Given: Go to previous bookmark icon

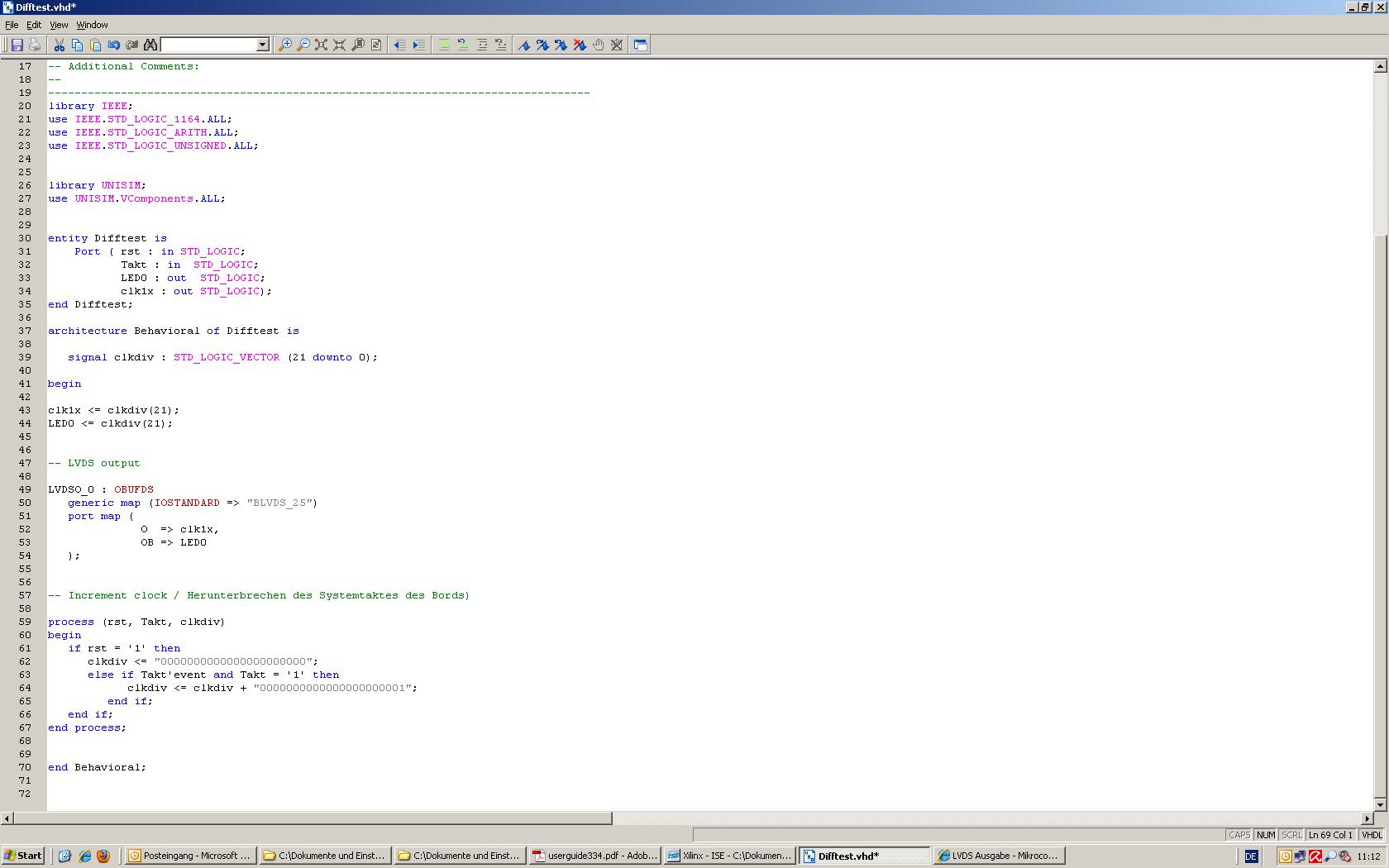Looking at the screenshot, I should (x=561, y=45).
